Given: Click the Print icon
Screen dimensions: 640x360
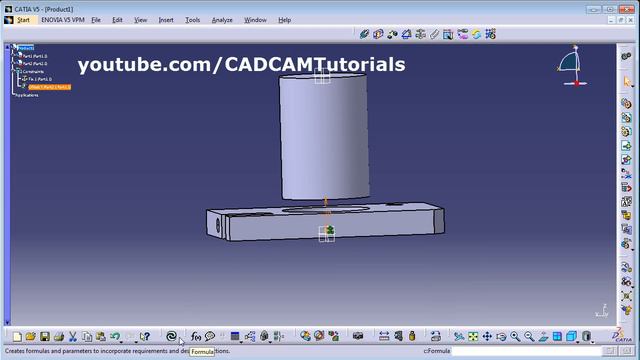Looking at the screenshot, I should 59,336.
